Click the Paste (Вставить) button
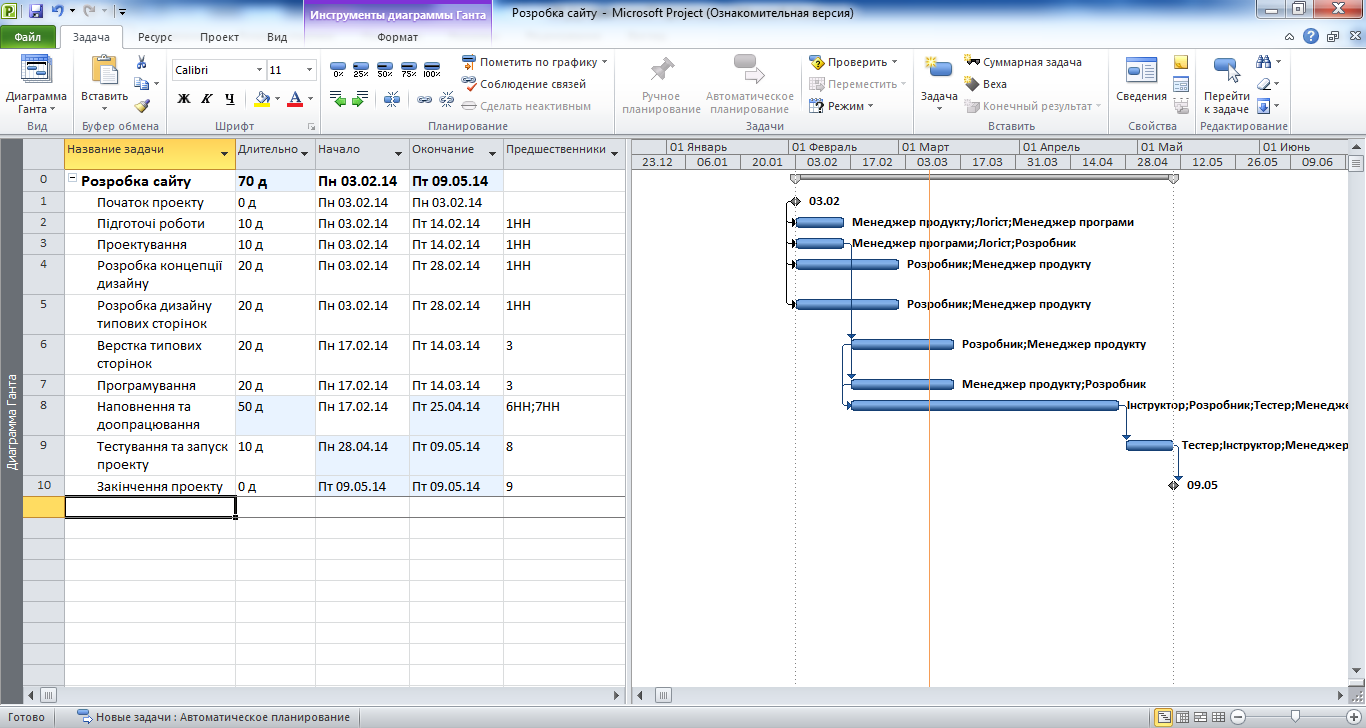The width and height of the screenshot is (1366, 728). coord(104,85)
